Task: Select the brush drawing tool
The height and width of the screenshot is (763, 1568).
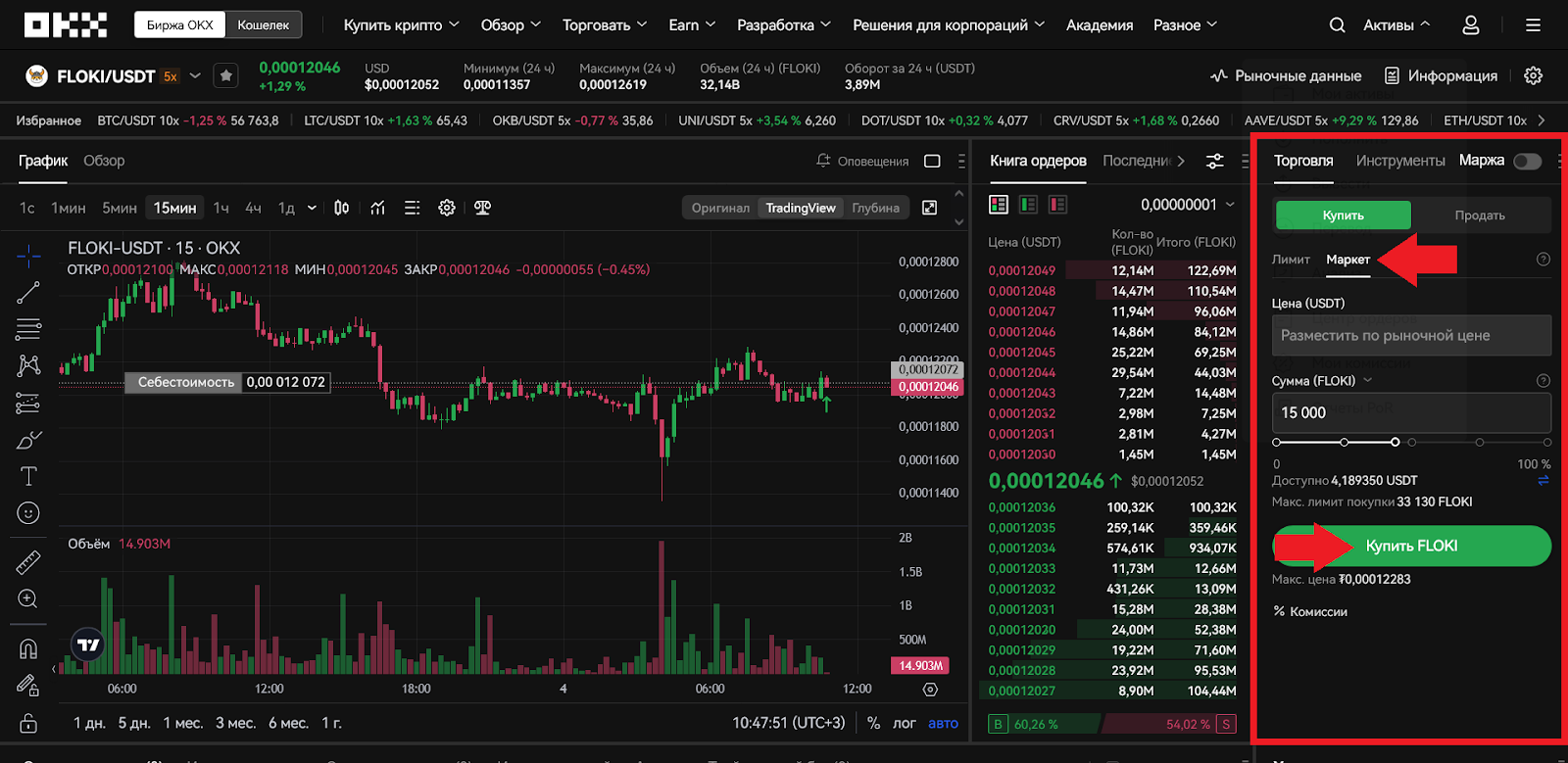Action: point(28,440)
